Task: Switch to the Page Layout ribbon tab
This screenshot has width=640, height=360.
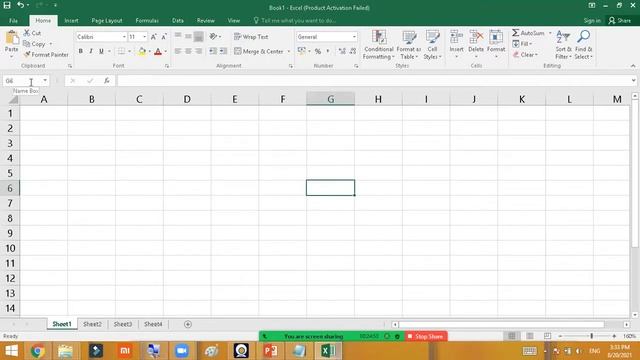Action: coord(107,20)
